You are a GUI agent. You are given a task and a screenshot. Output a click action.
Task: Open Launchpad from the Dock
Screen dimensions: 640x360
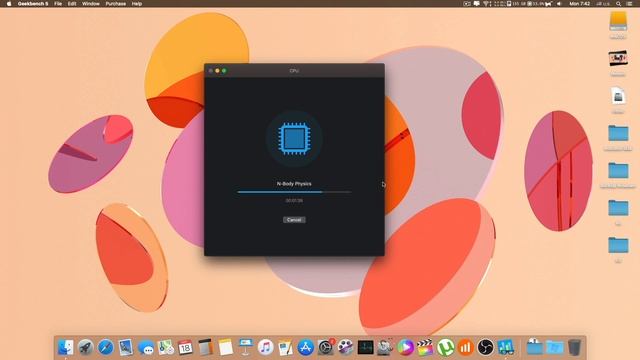pos(86,347)
